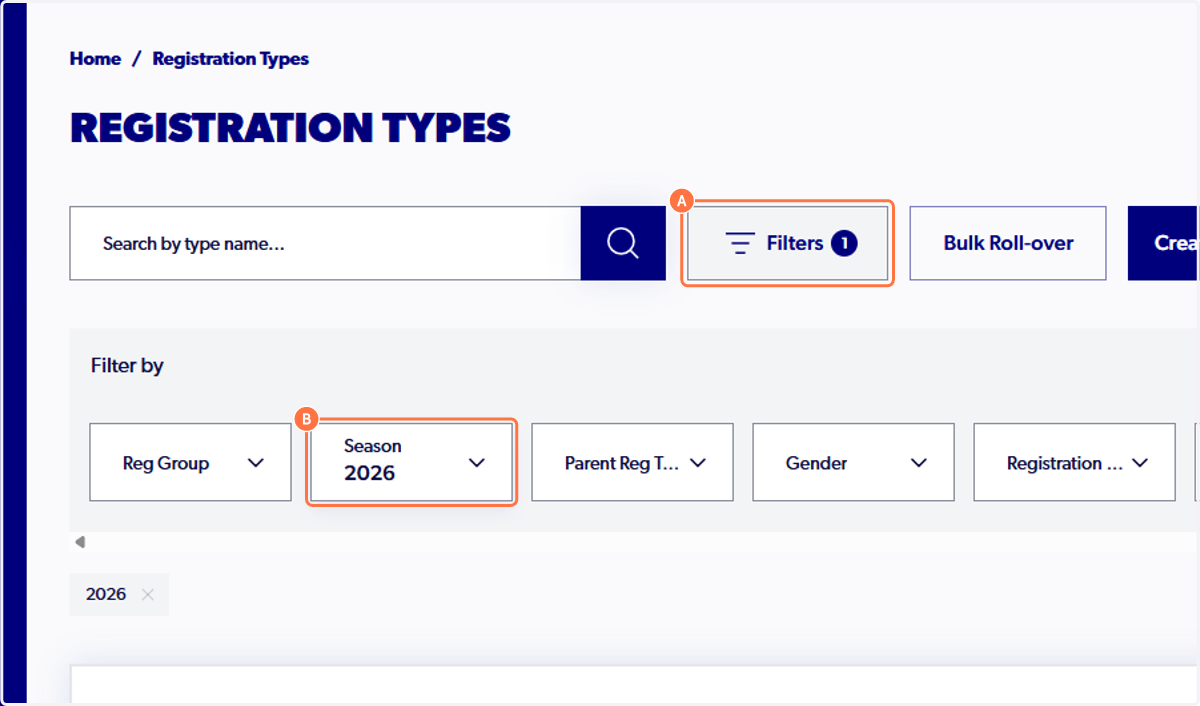Go to Home breadcrumb link
This screenshot has height=706, width=1200.
click(95, 59)
